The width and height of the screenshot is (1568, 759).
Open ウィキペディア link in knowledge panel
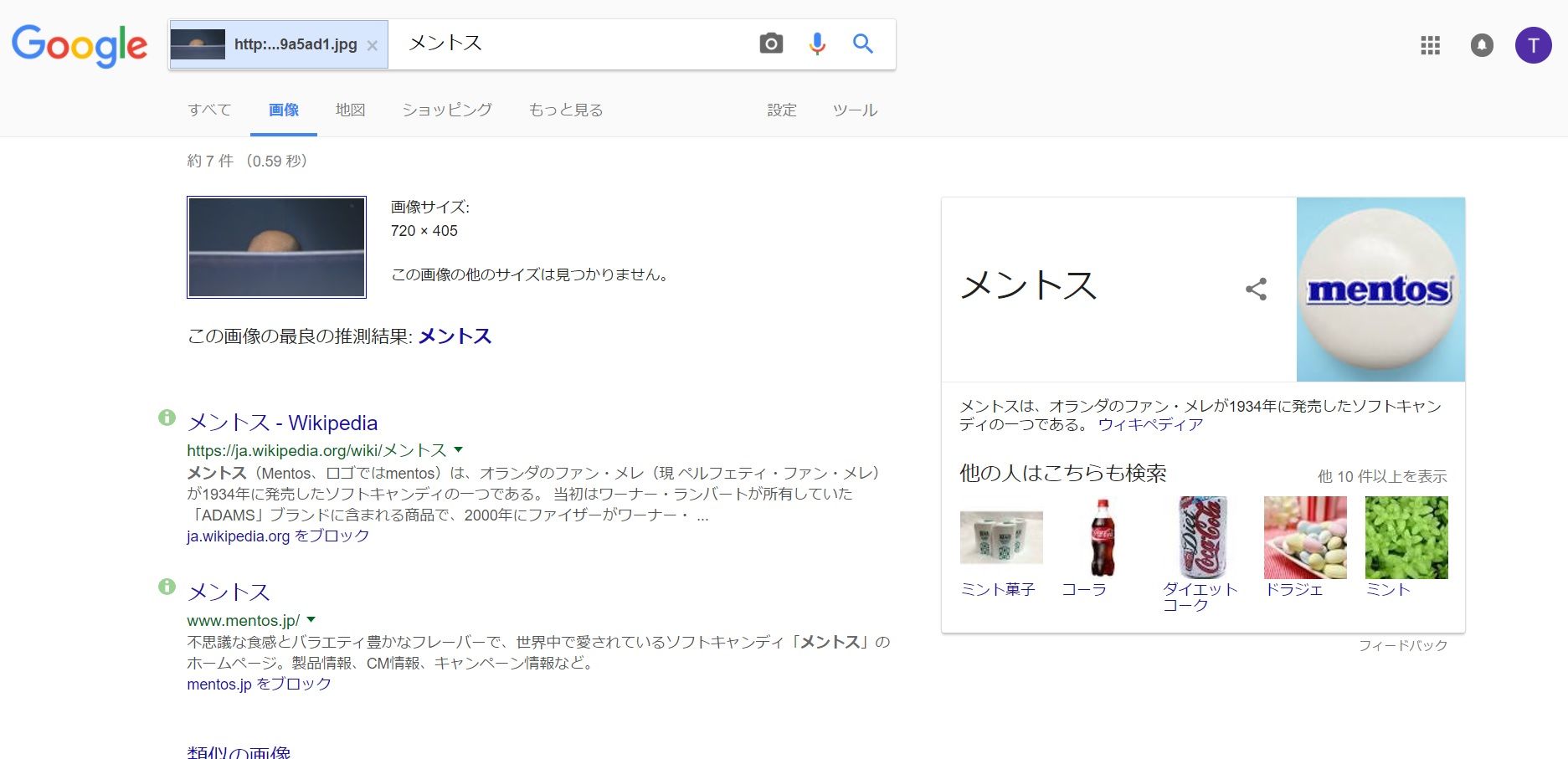[x=1150, y=424]
